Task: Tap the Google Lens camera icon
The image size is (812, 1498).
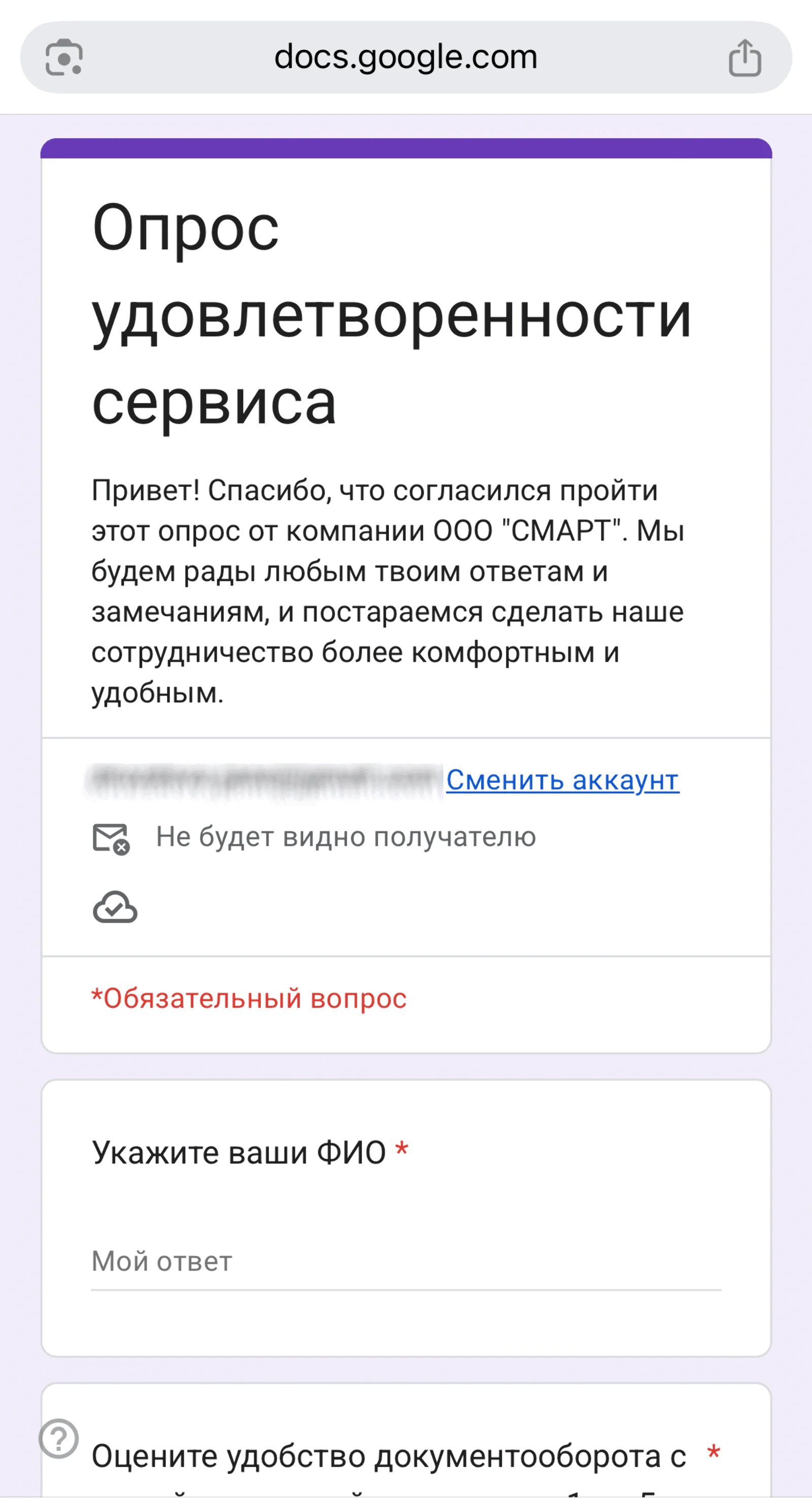Action: click(64, 57)
